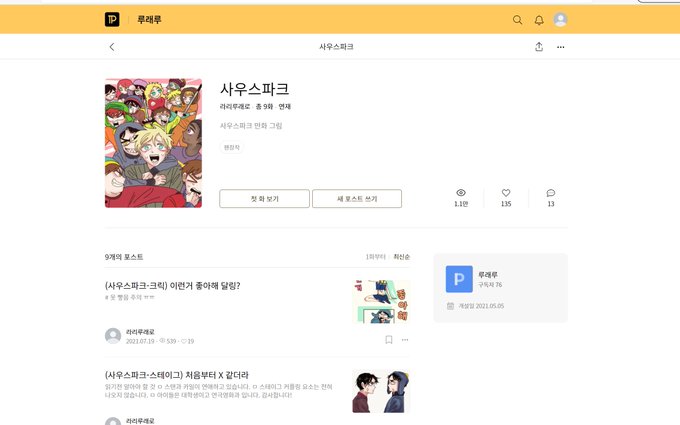The height and width of the screenshot is (425, 680).
Task: Open post 처음부터 X 같더라 title
Action: [x=177, y=375]
